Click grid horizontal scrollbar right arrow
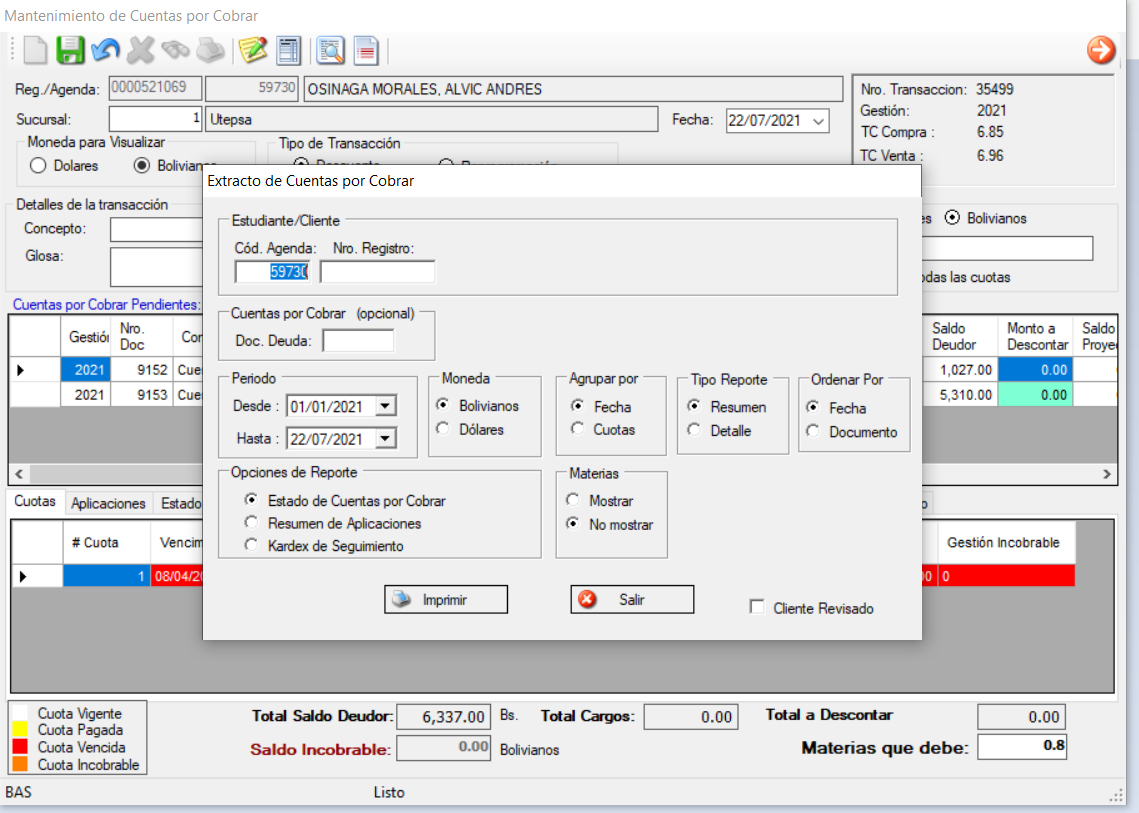 coord(1106,474)
